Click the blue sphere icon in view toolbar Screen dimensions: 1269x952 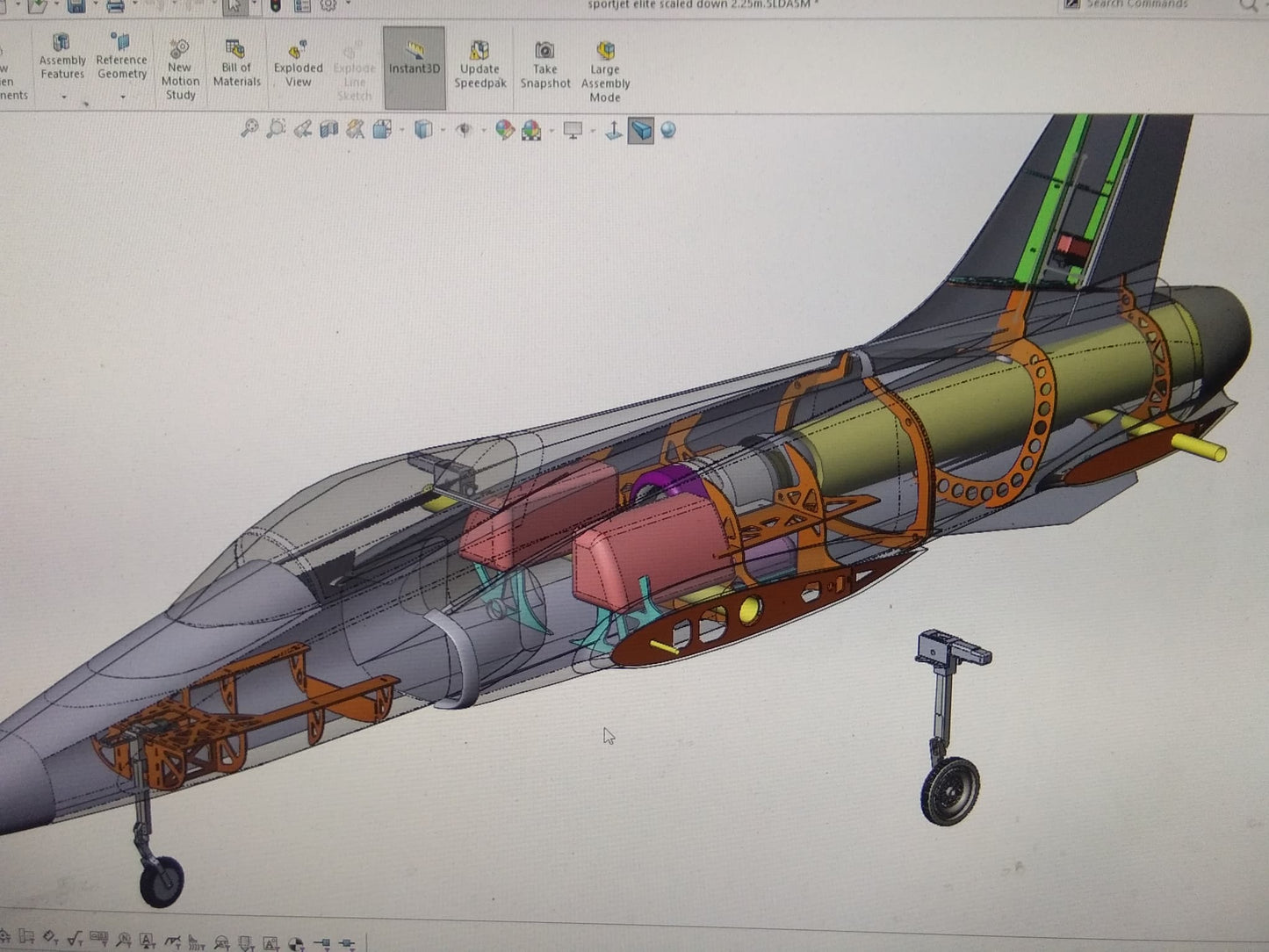click(668, 130)
